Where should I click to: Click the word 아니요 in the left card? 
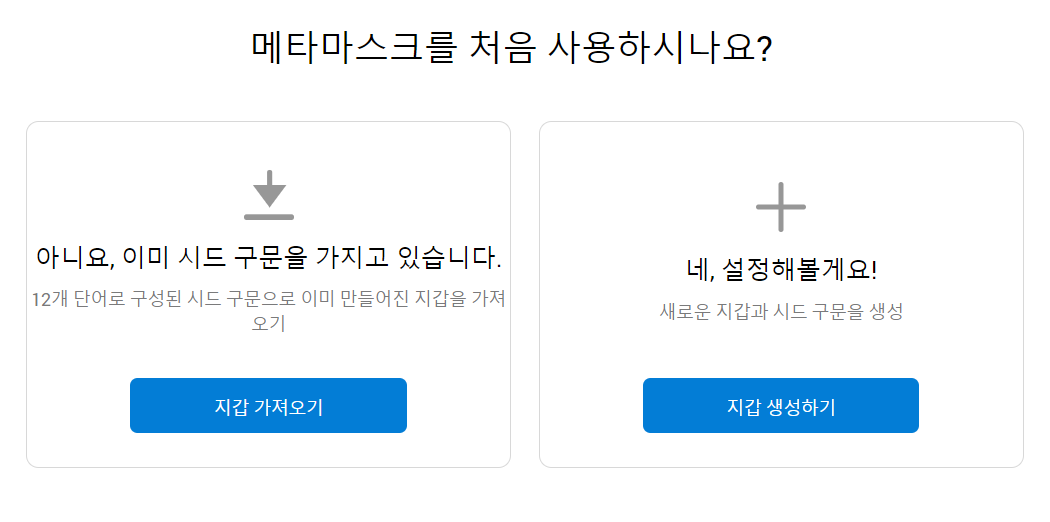73,258
